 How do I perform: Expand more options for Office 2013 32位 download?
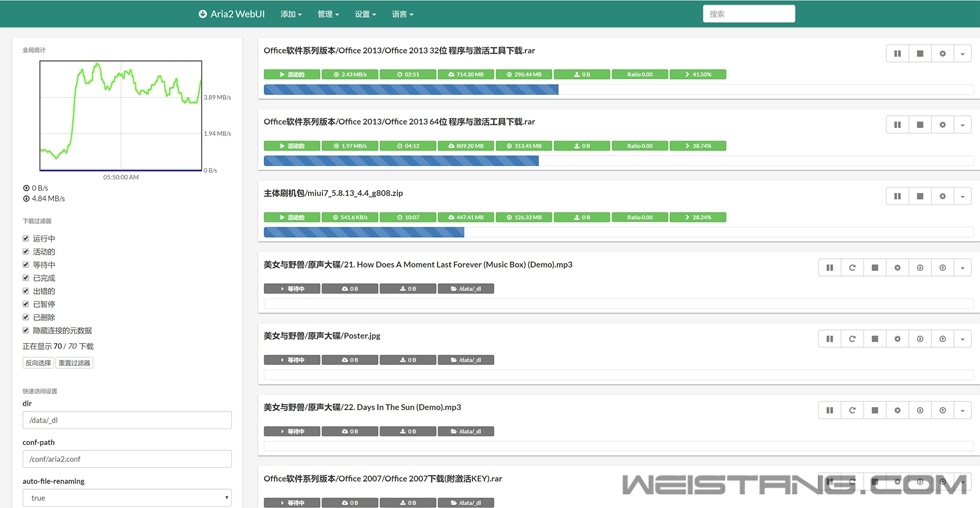[x=962, y=54]
